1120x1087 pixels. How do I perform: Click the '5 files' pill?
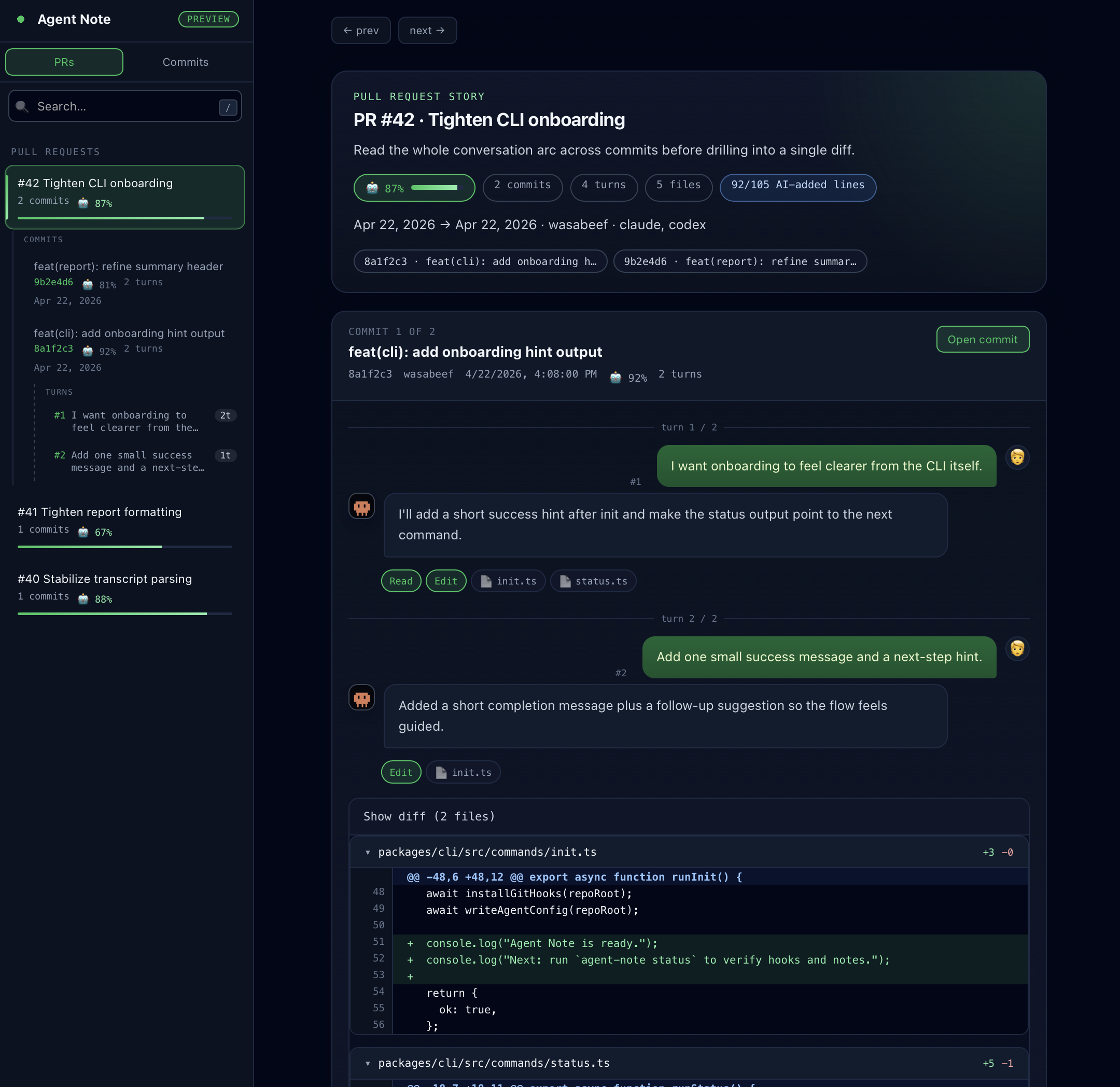pos(678,187)
